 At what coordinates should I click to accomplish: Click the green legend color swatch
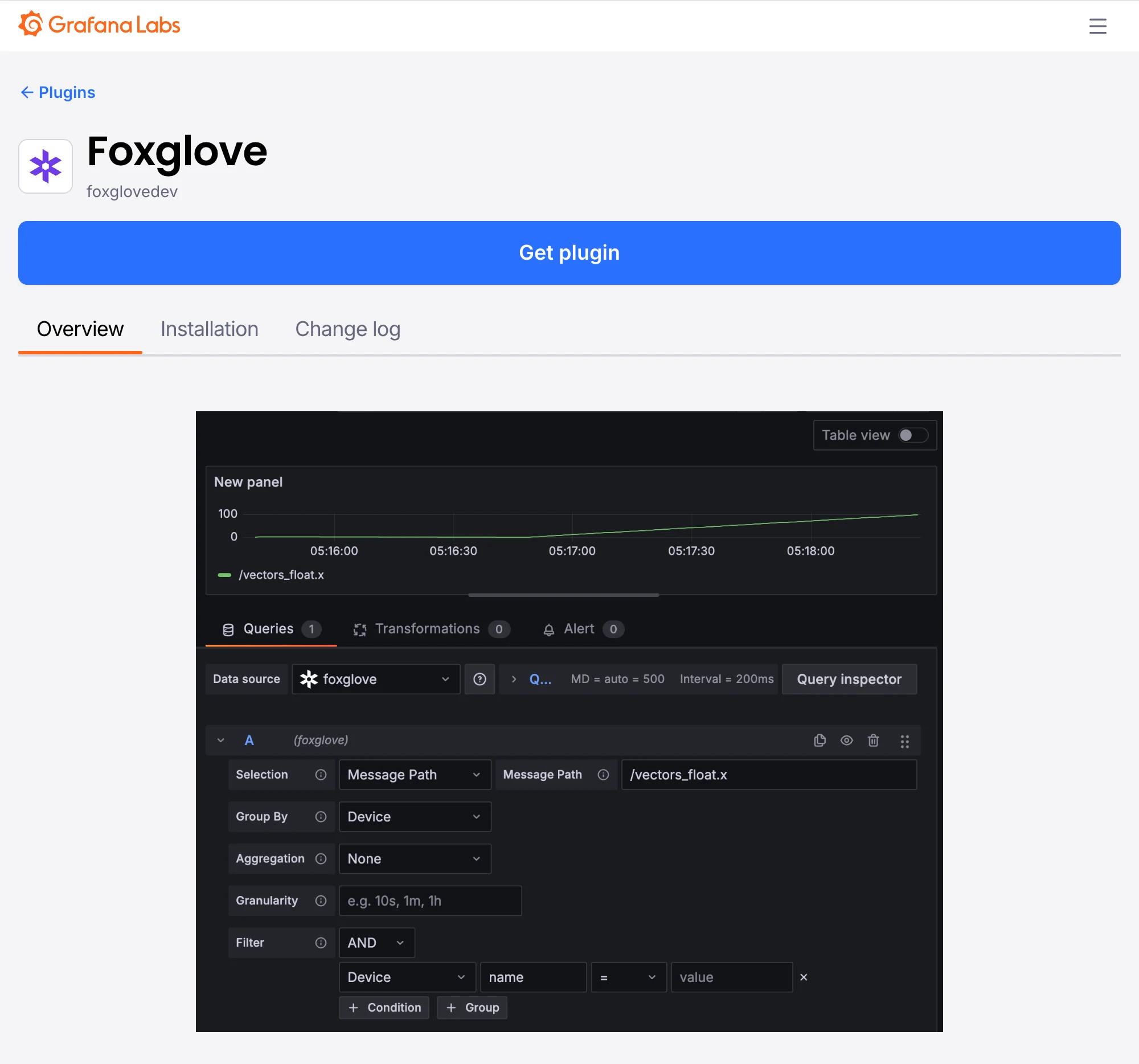224,575
